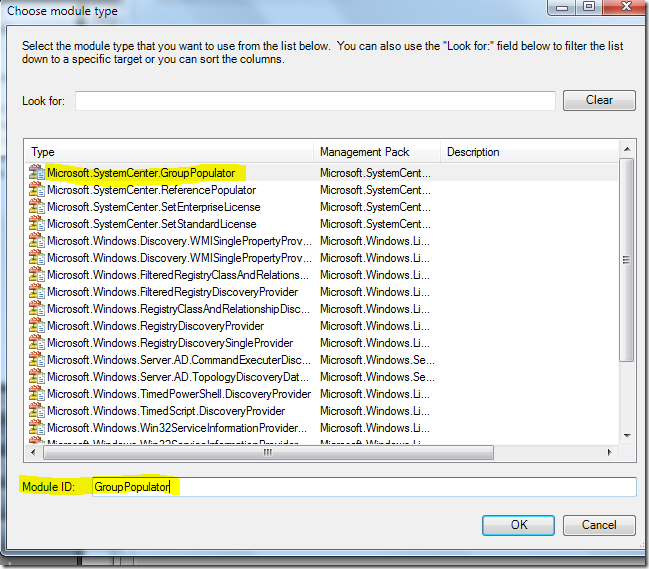Minimize the Choose module type window
The height and width of the screenshot is (569, 649).
point(562,7)
